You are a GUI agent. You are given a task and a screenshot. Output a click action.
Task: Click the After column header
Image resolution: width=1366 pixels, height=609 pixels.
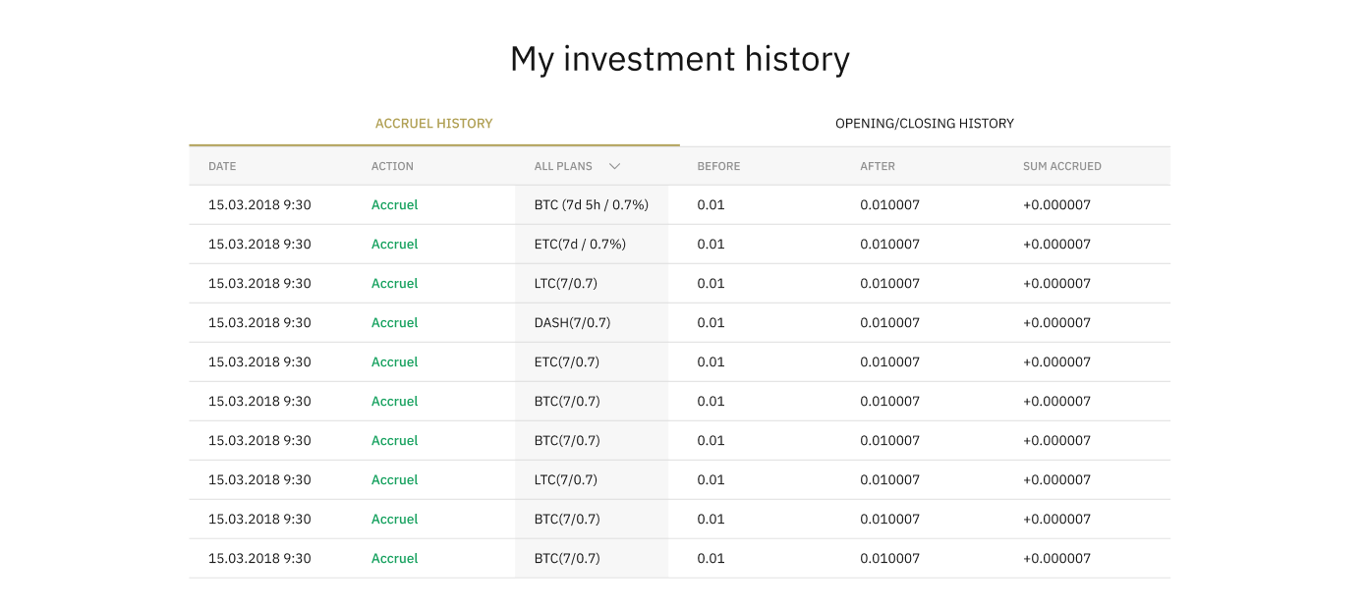(877, 167)
